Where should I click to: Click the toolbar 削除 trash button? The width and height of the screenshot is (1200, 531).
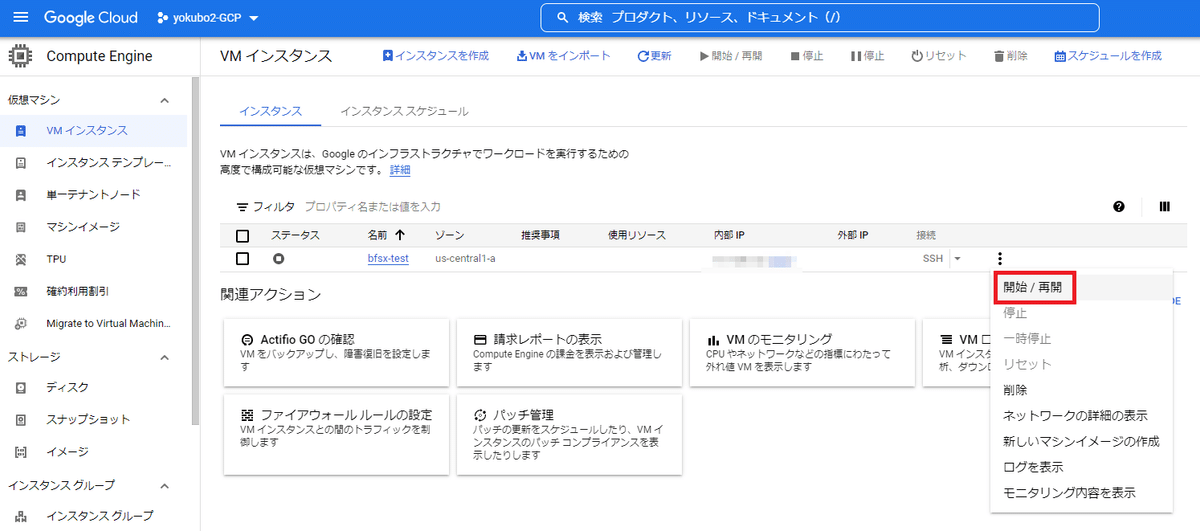point(1011,56)
